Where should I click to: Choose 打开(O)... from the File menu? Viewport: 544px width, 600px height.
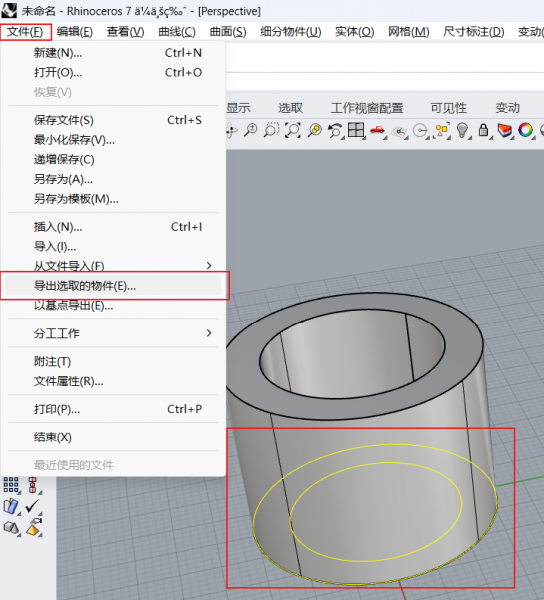(114, 72)
